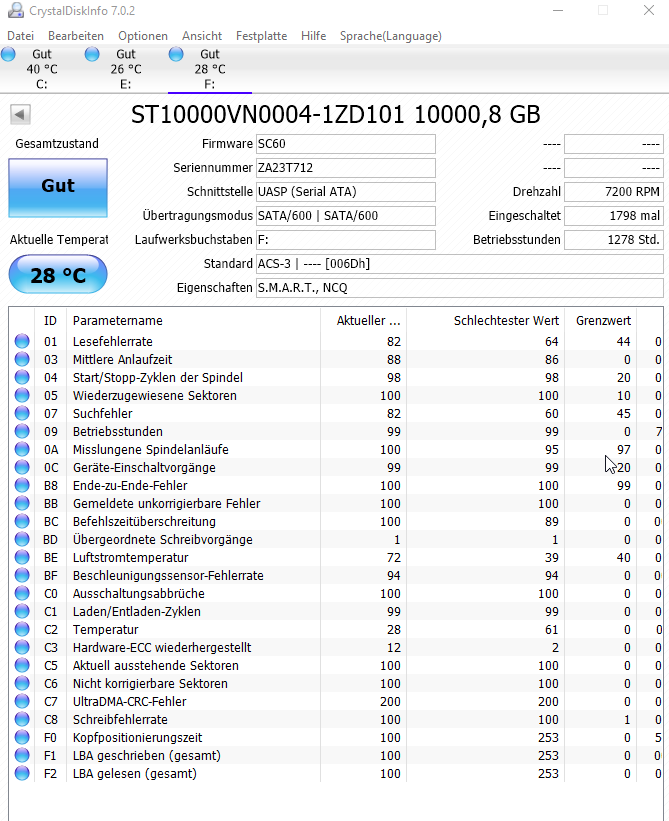Viewport: 669px width, 821px height.
Task: Click the status dot for Ende-zu-Ende-Fehler
Action: [22, 485]
